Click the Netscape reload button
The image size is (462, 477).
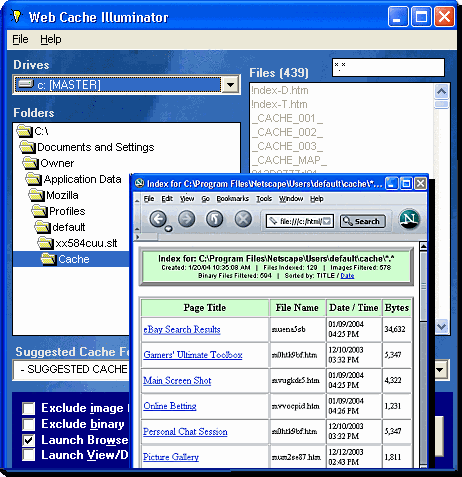(x=215, y=219)
